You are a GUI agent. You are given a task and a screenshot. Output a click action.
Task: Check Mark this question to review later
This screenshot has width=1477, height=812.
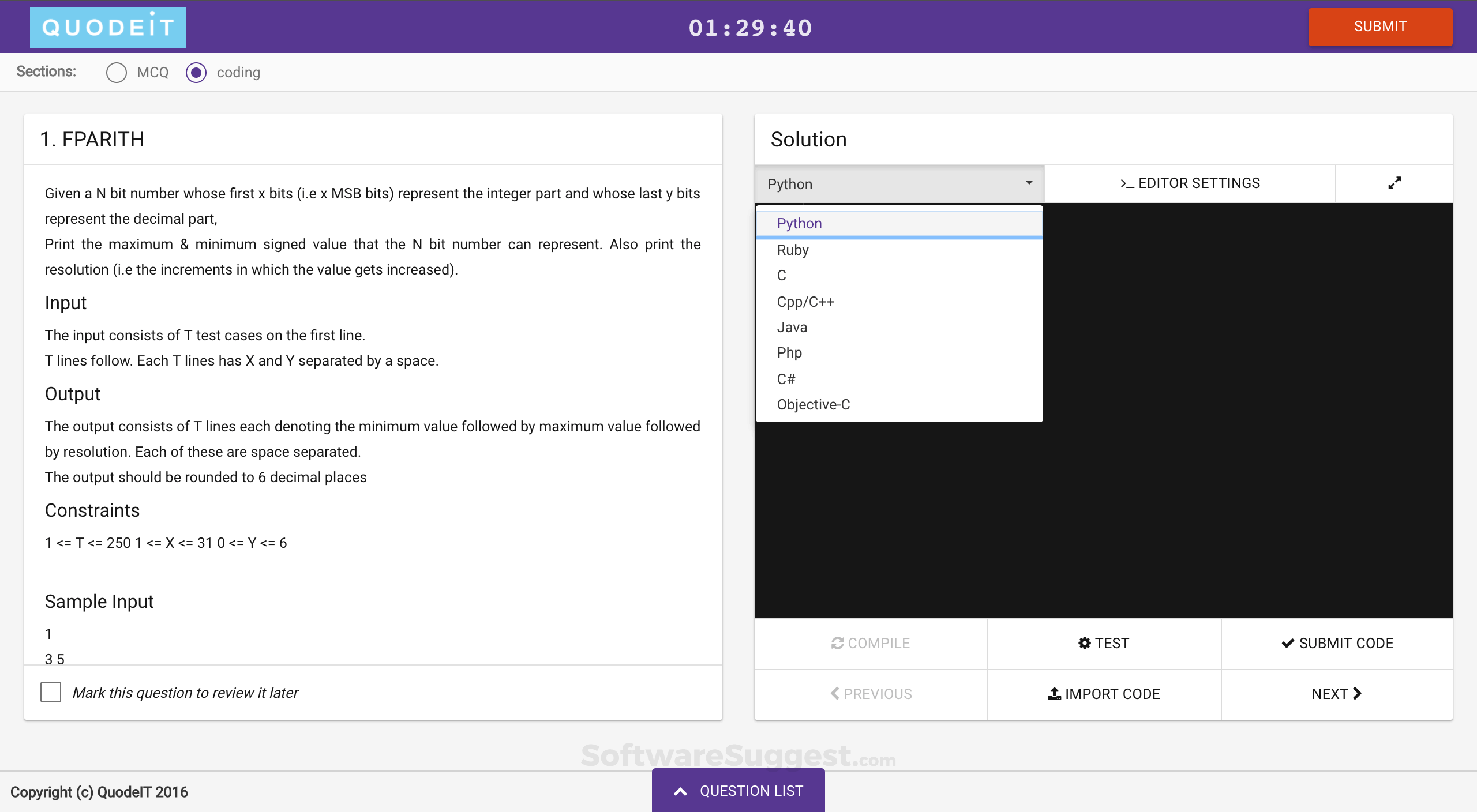tap(51, 692)
